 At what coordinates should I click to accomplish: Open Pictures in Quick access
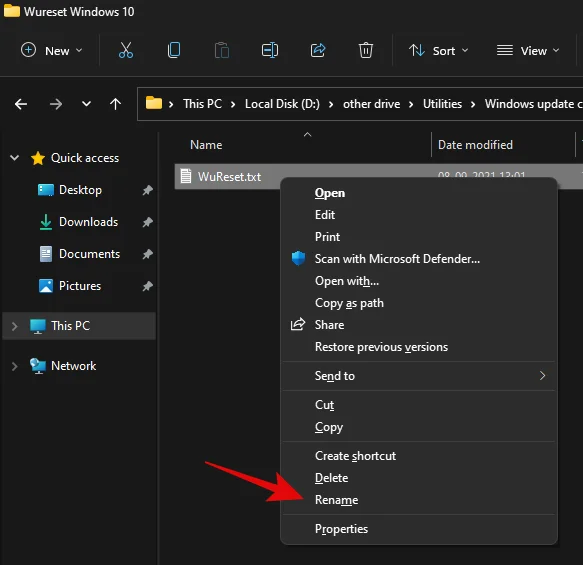[80, 286]
